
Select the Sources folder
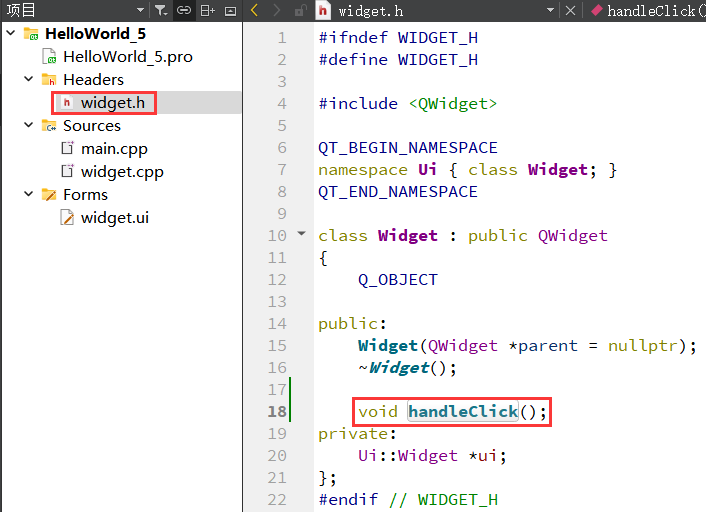click(x=92, y=126)
